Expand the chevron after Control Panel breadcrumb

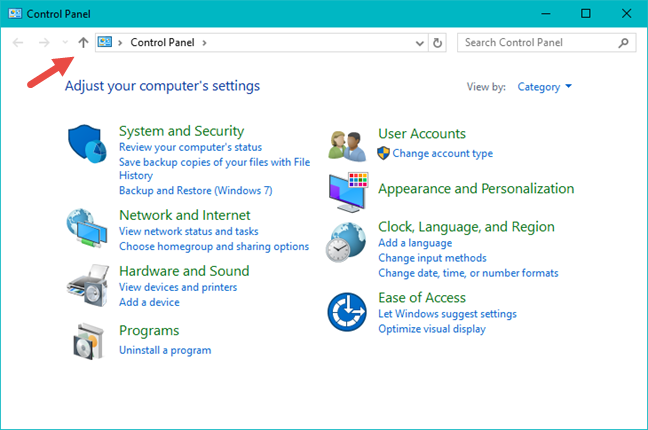(205, 43)
